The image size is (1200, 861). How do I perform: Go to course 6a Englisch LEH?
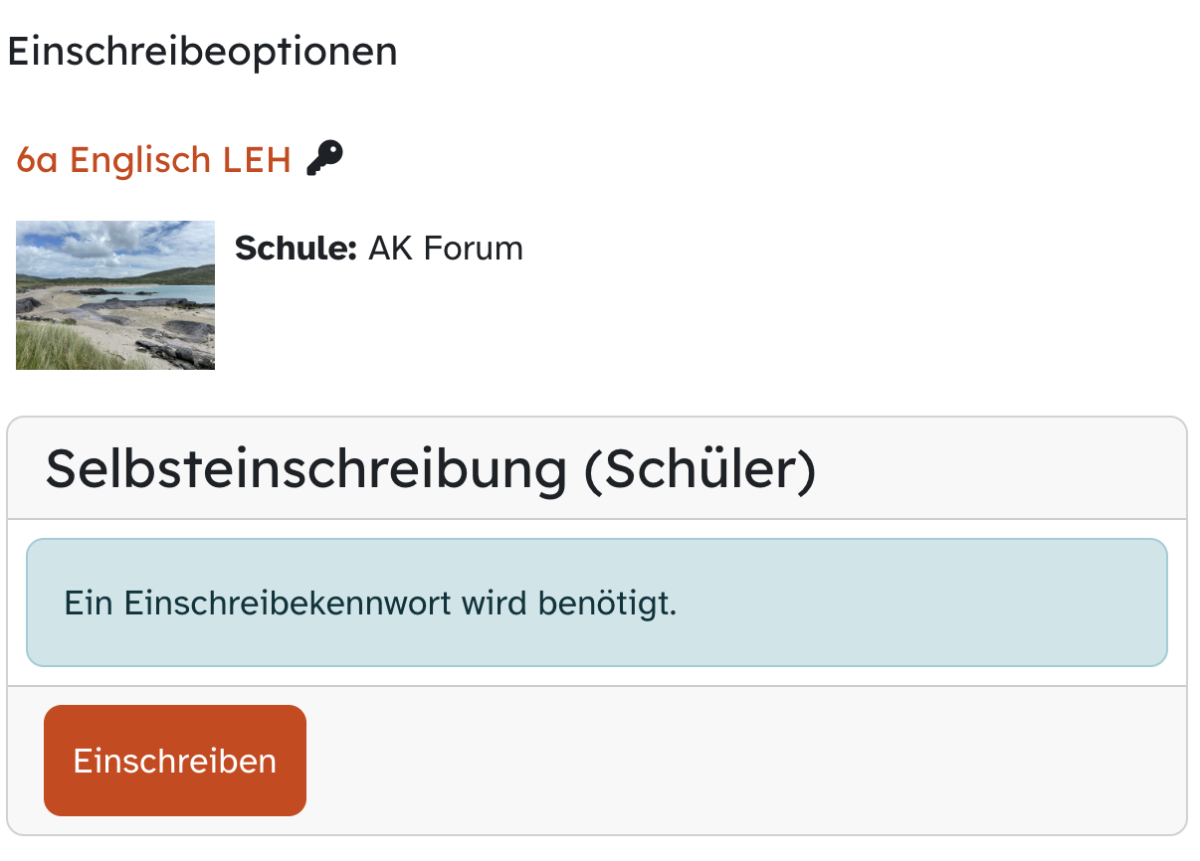pos(153,159)
